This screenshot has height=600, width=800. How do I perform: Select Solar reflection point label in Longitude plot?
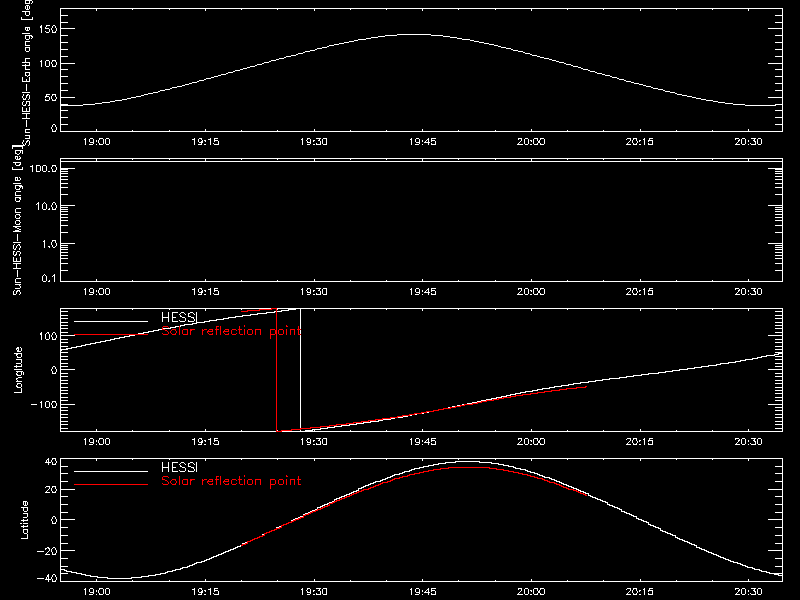point(231,331)
